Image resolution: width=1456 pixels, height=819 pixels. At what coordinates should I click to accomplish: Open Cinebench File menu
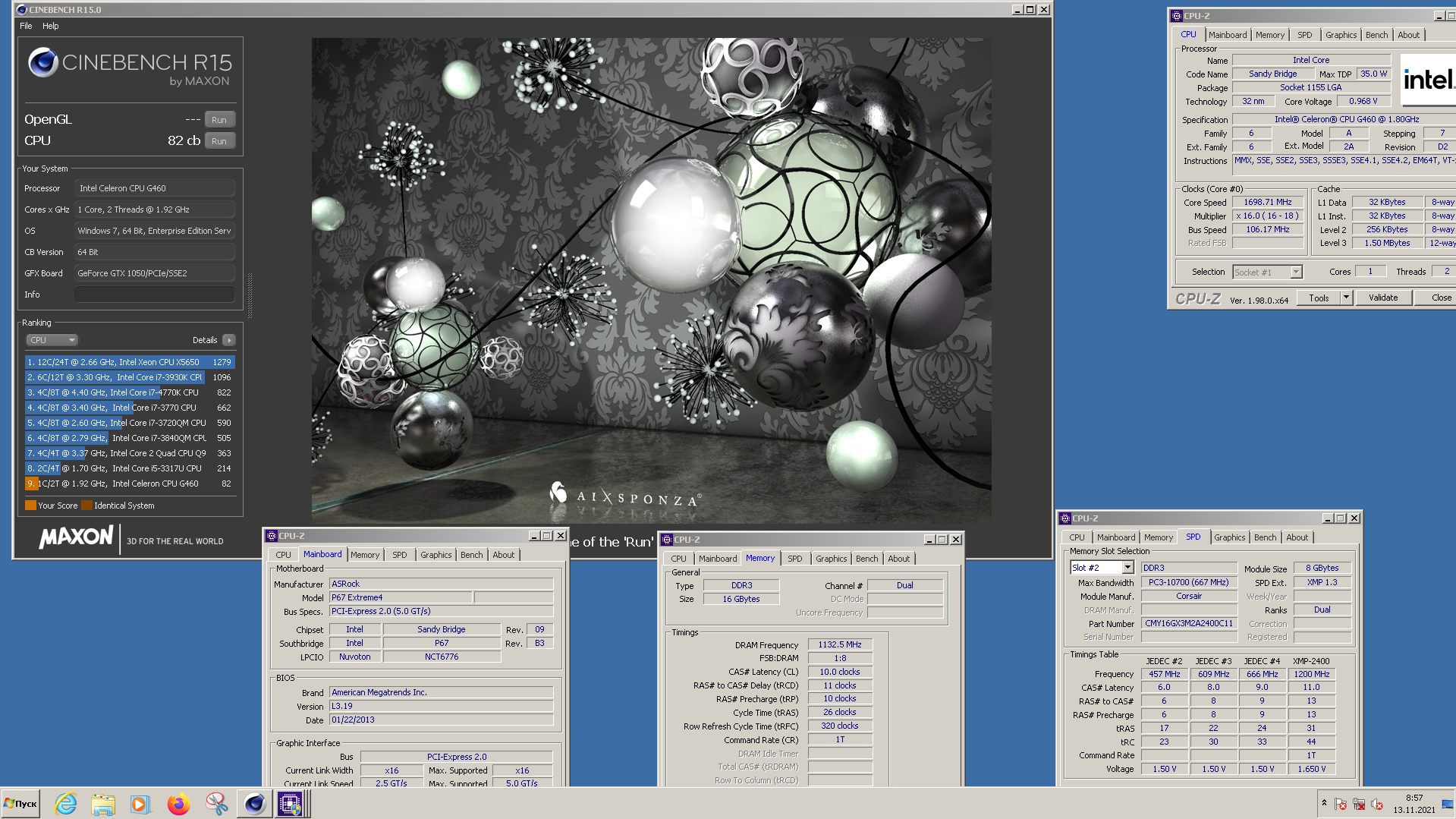(x=26, y=26)
